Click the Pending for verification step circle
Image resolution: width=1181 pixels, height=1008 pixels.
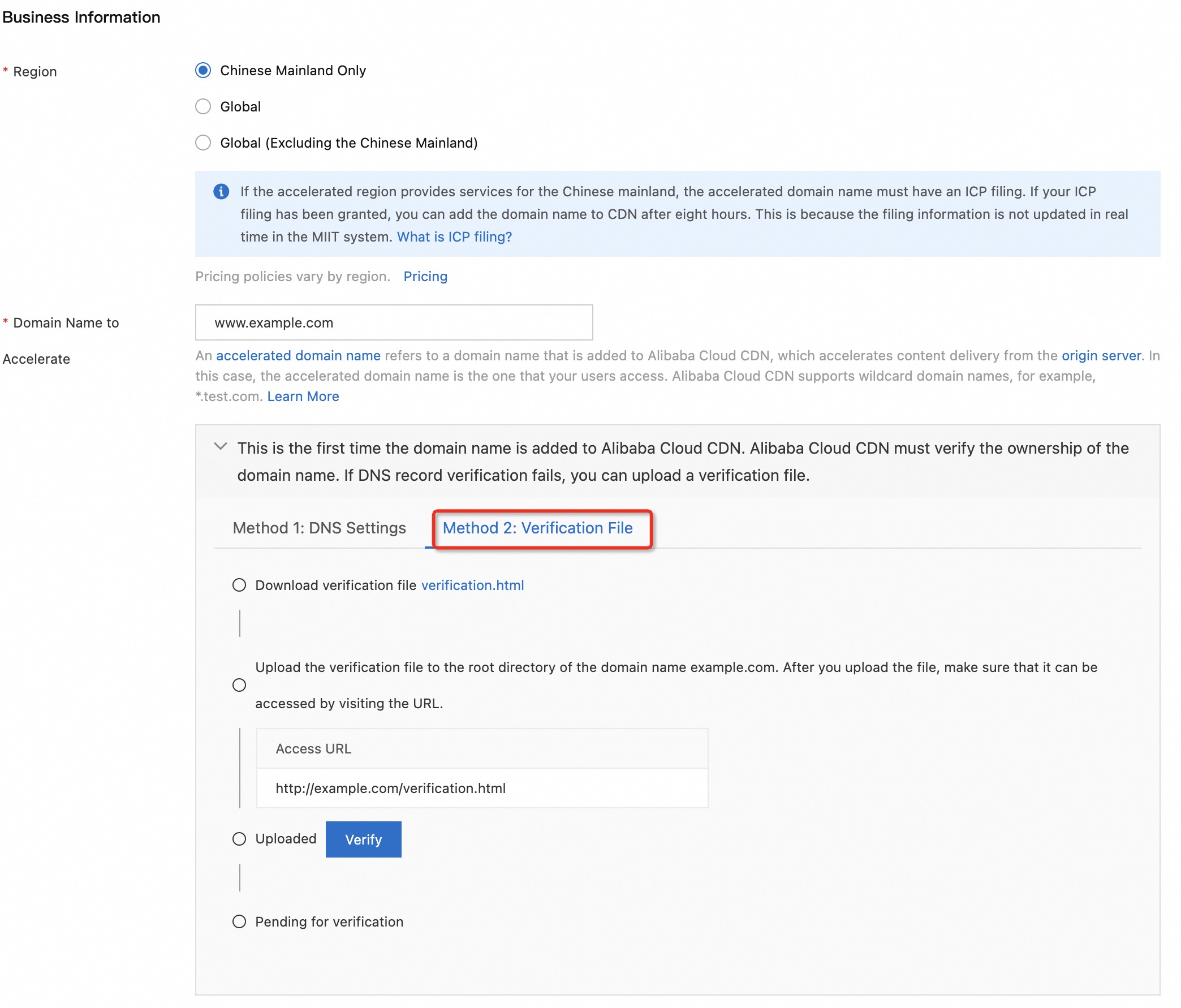pos(239,922)
